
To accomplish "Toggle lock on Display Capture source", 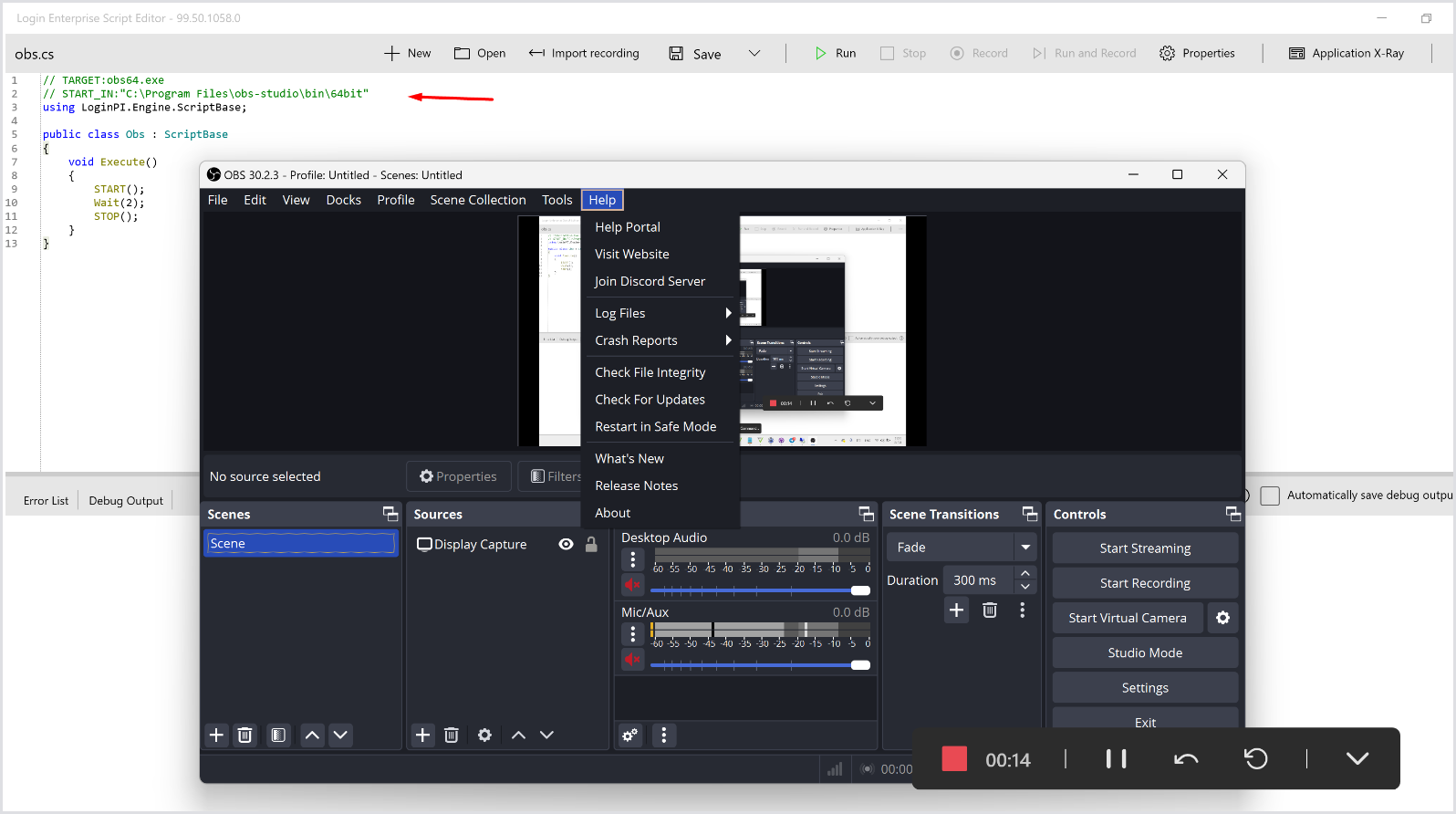I will (591, 545).
